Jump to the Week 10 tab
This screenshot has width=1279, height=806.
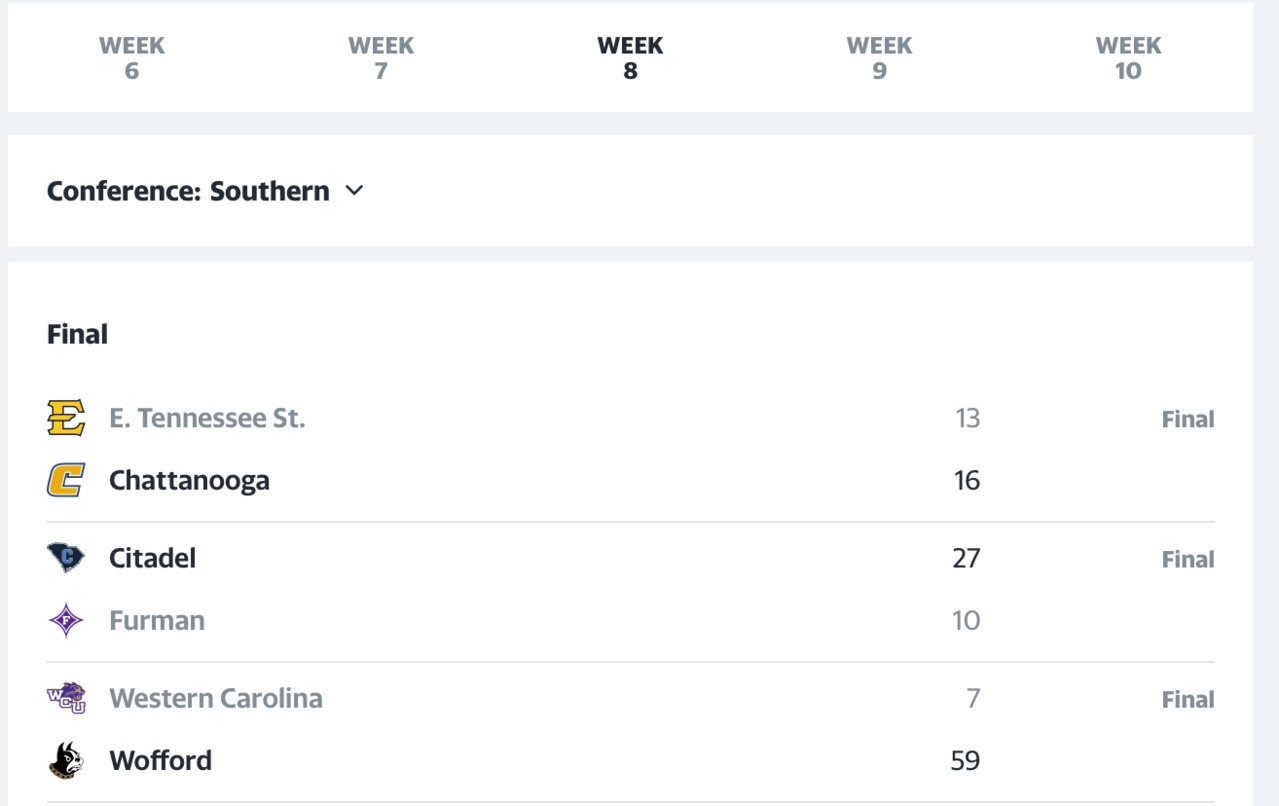tap(1128, 58)
